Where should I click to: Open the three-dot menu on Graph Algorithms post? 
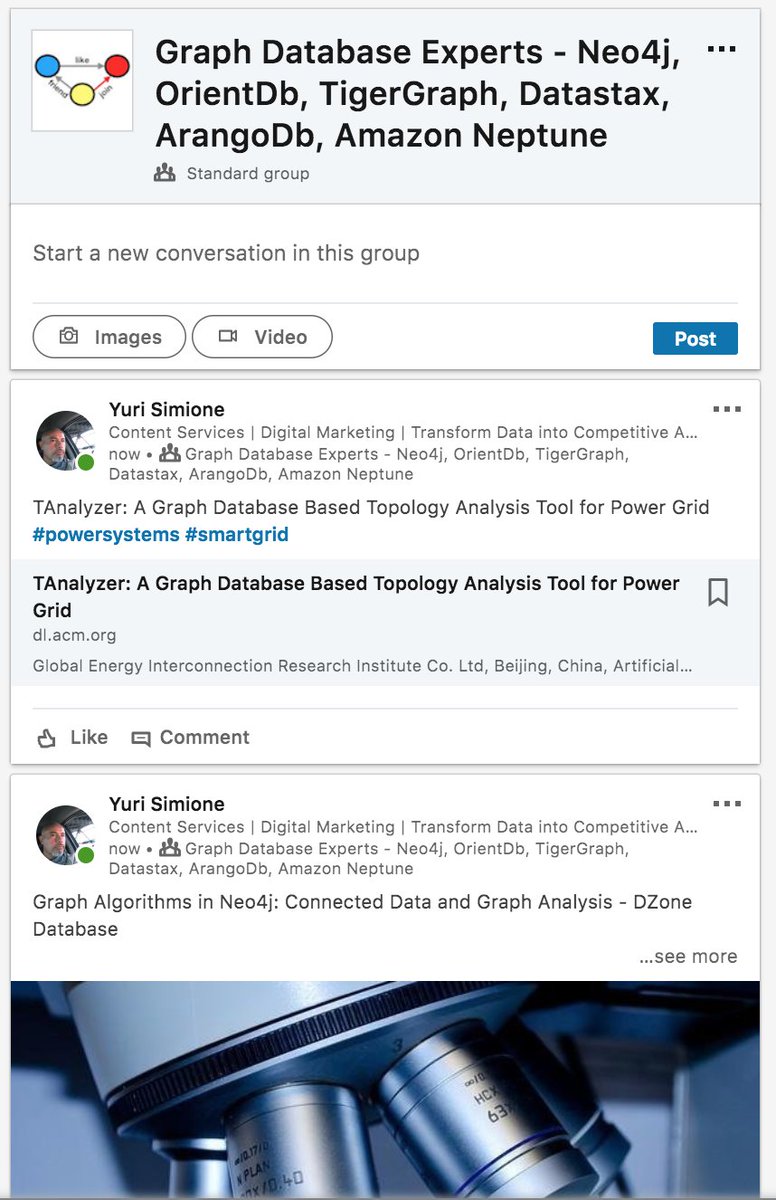[x=727, y=804]
